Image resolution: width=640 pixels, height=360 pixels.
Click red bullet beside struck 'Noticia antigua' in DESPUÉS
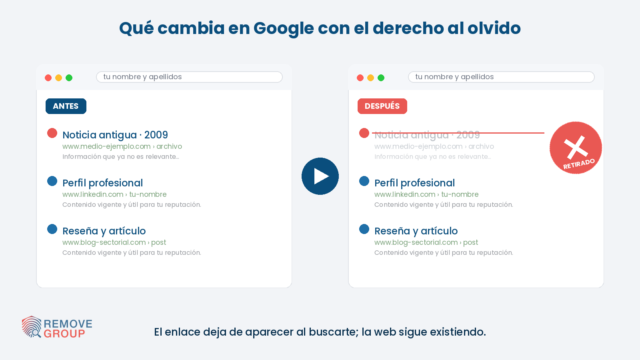[364, 133]
